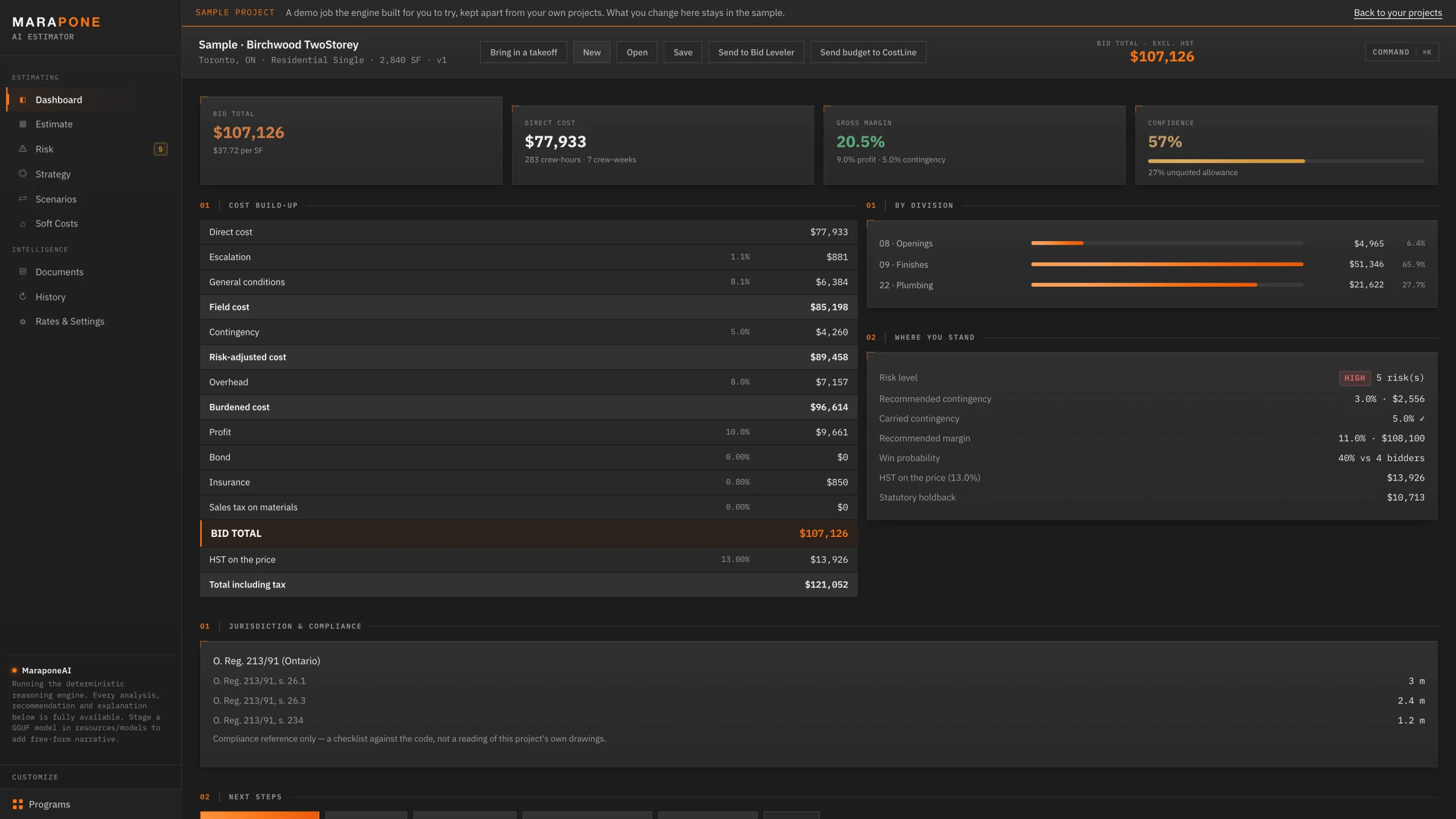Open Scenarios from the sidebar

point(91,199)
